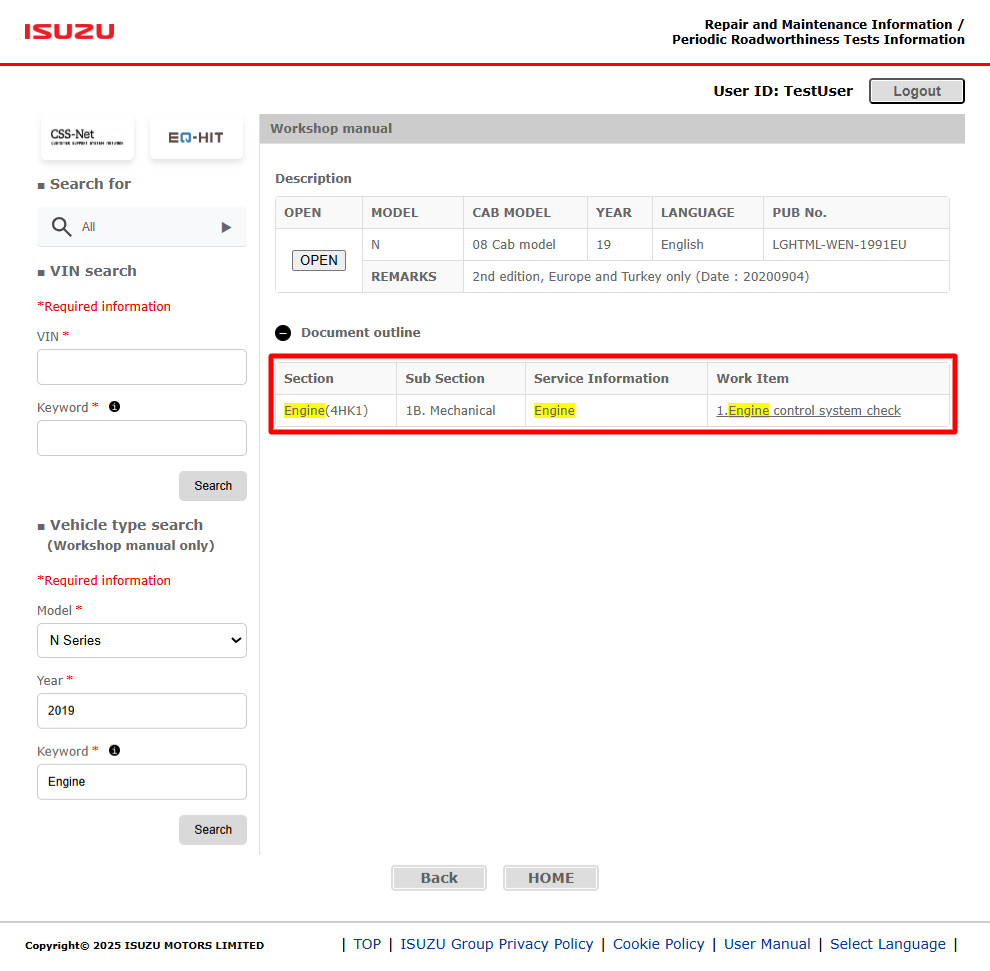Click the HOME button
The width and height of the screenshot is (990, 971).
550,877
